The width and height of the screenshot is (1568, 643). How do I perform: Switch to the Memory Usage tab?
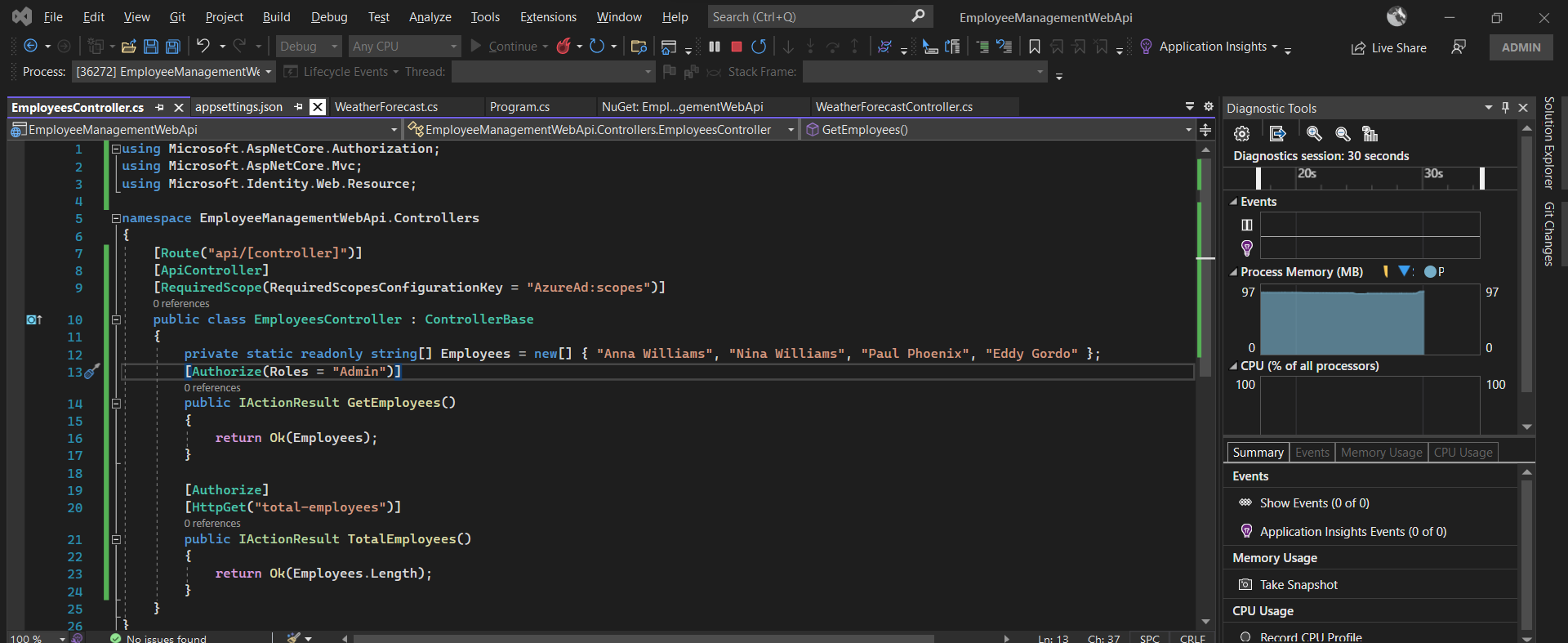tap(1381, 453)
